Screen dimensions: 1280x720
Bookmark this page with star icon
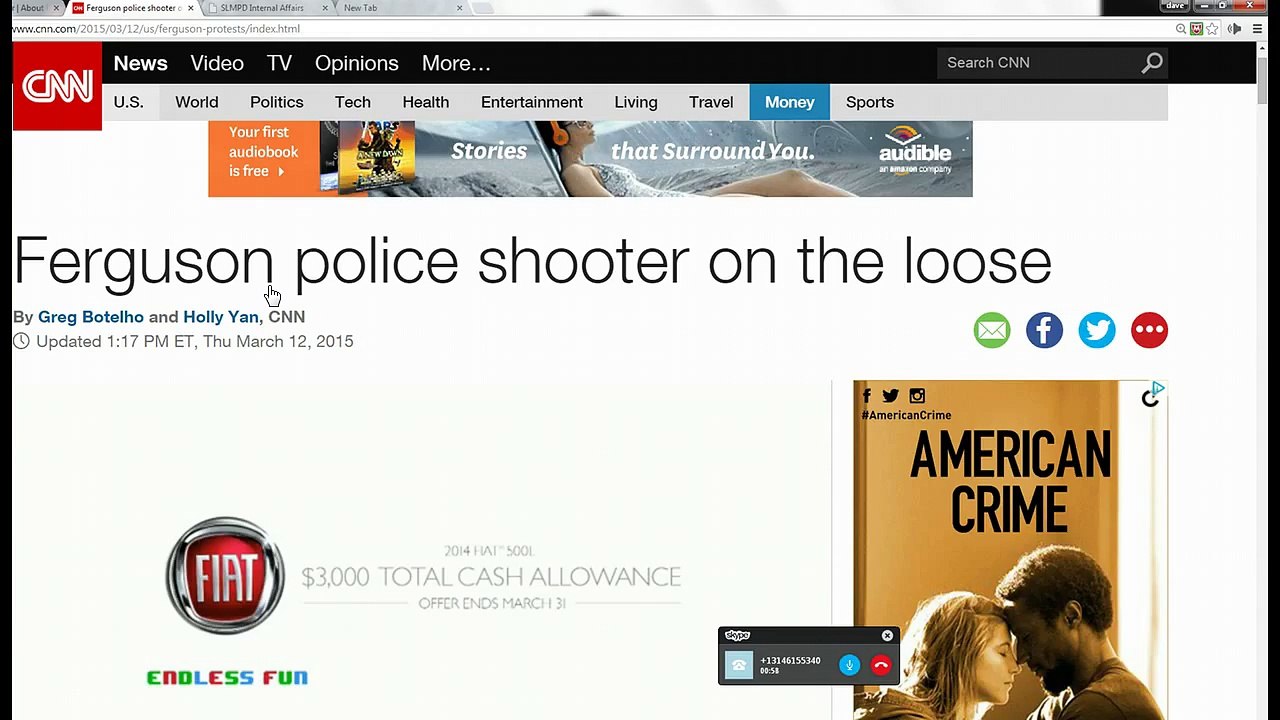coord(1212,29)
